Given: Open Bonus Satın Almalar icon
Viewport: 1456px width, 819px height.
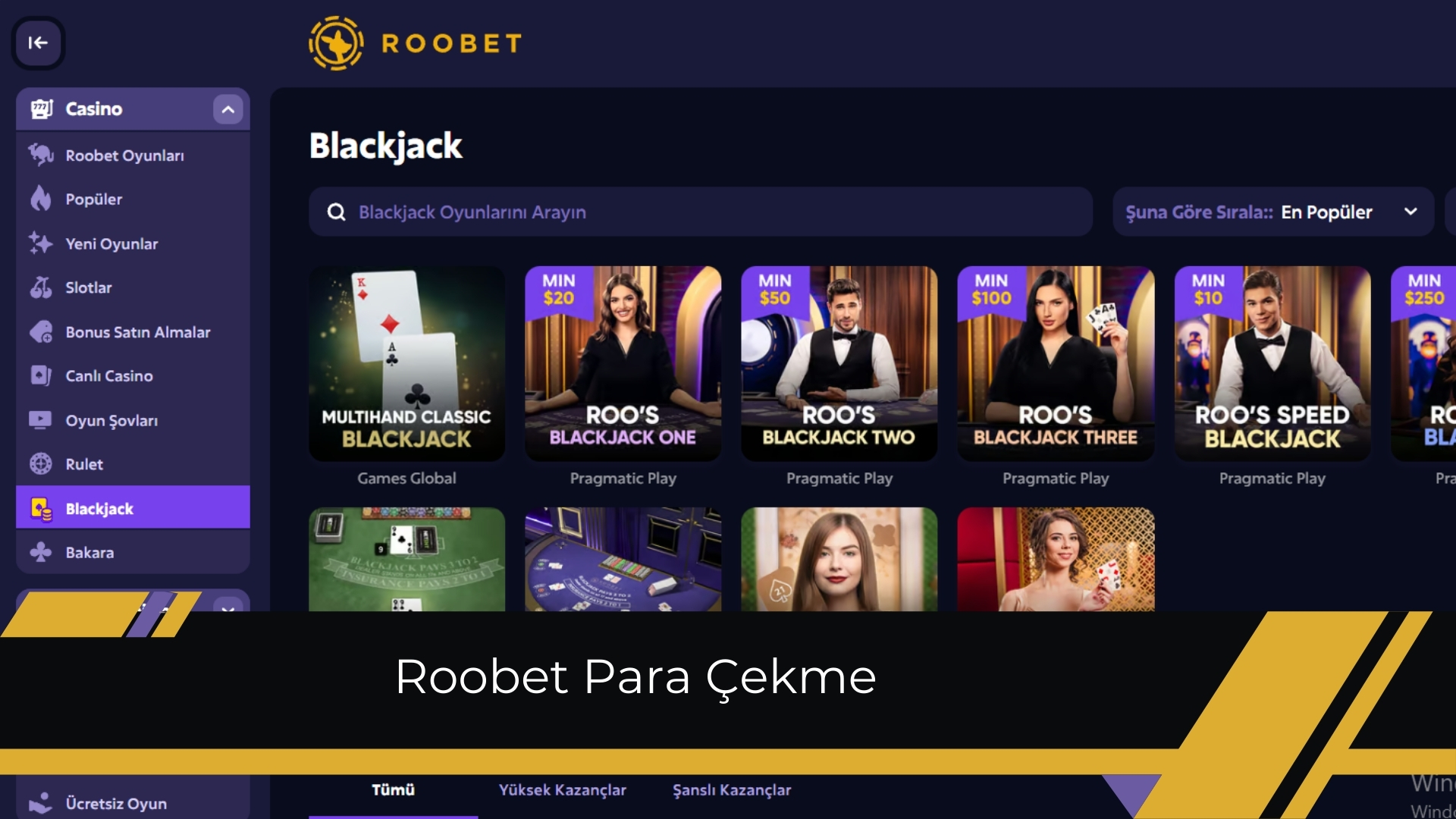Looking at the screenshot, I should click(x=41, y=332).
